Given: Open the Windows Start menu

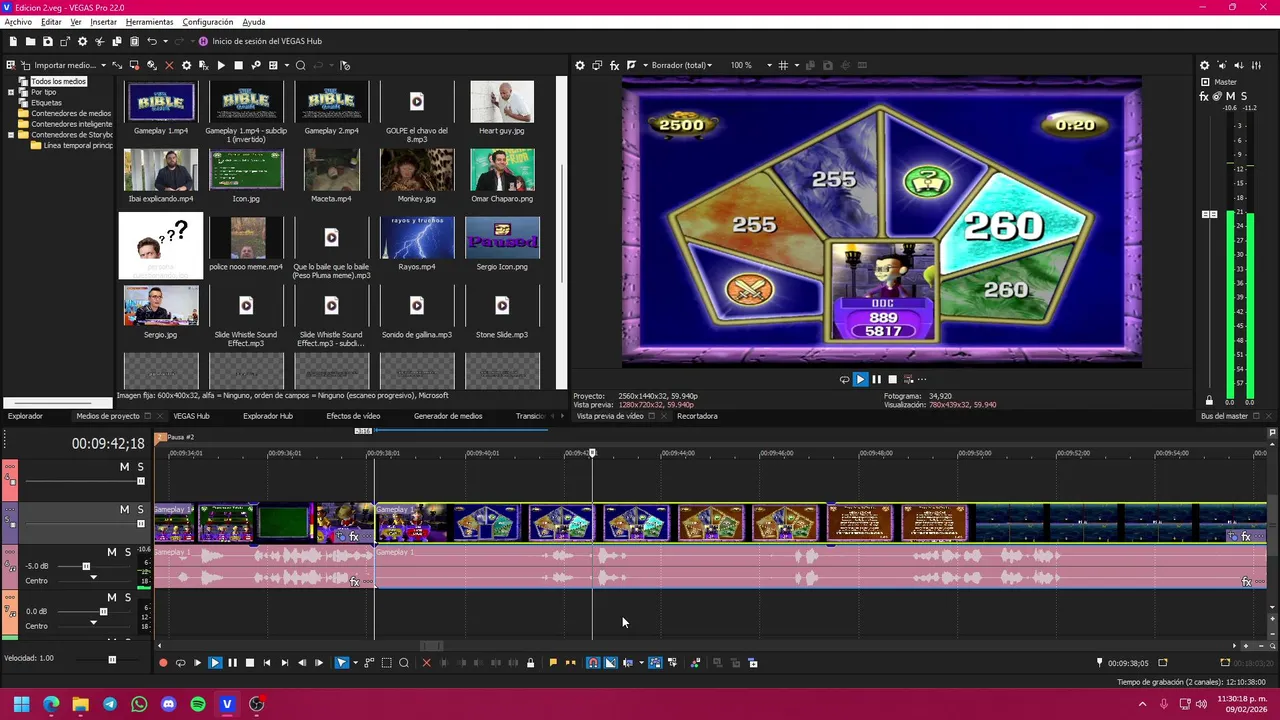Looking at the screenshot, I should click(21, 704).
